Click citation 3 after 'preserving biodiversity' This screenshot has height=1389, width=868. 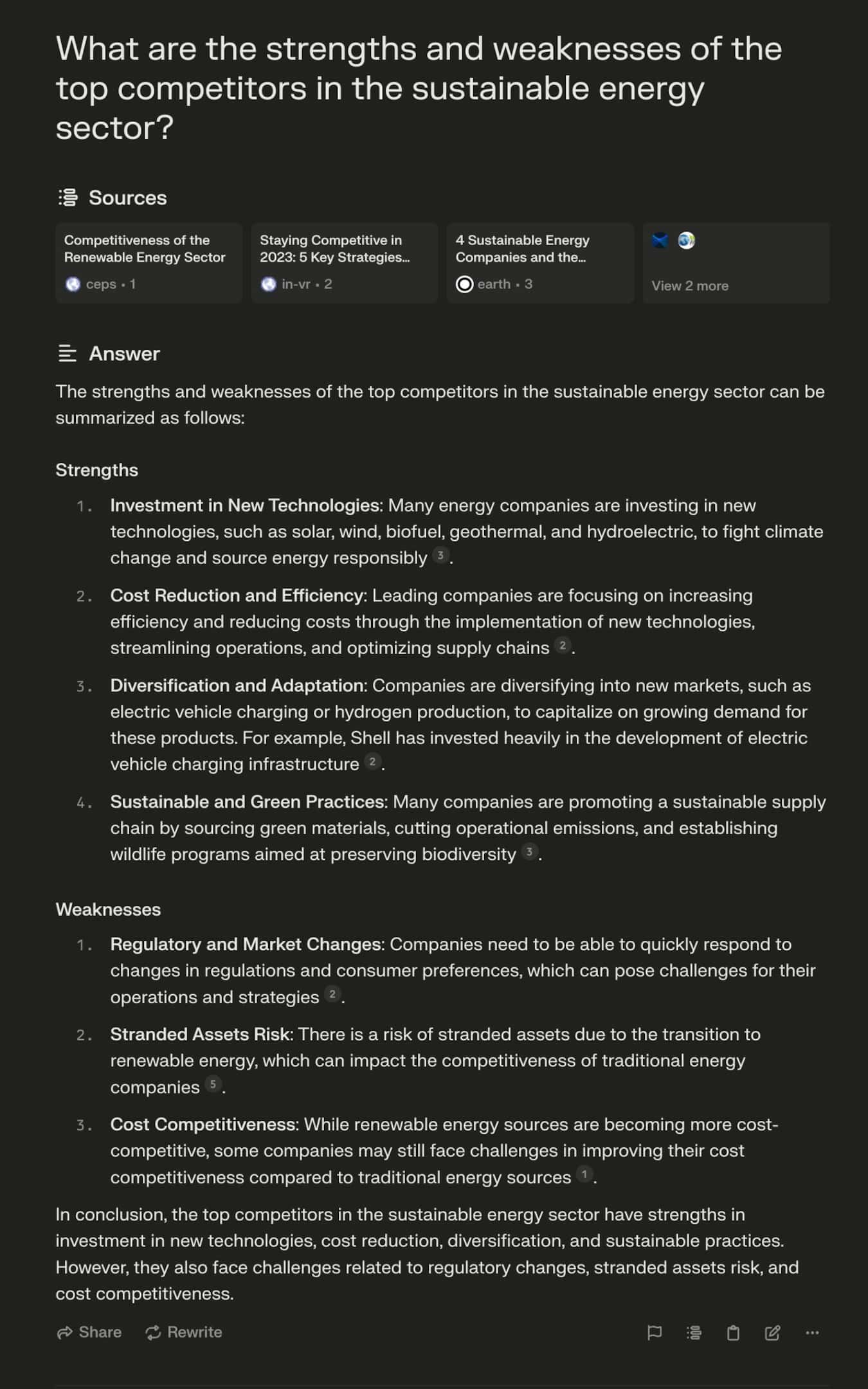coord(529,852)
